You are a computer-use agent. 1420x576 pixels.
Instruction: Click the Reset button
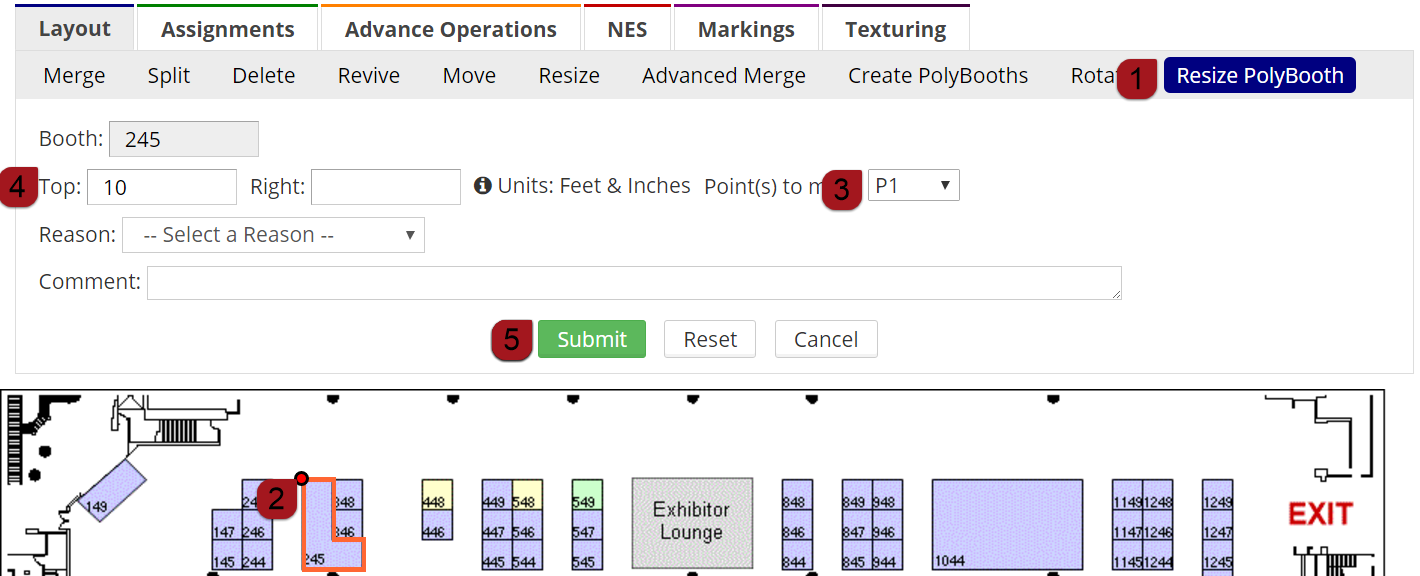(x=709, y=339)
